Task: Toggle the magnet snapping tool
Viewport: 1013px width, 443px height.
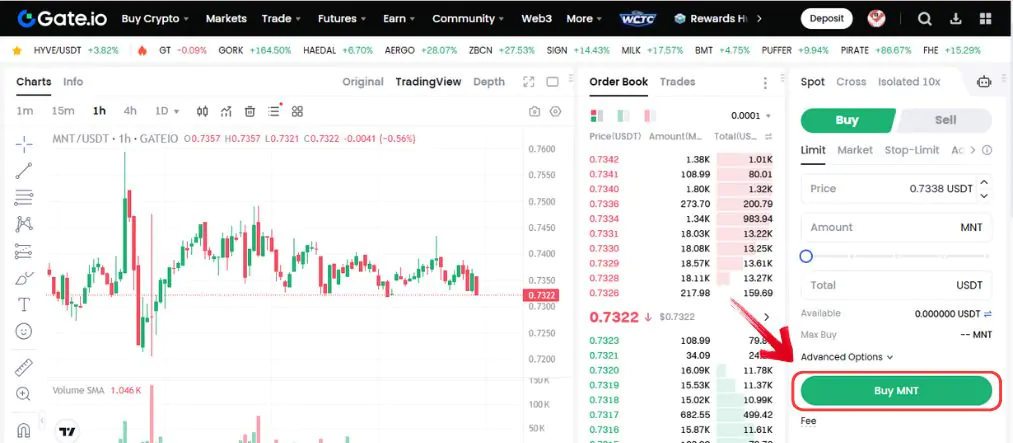Action: [x=24, y=429]
